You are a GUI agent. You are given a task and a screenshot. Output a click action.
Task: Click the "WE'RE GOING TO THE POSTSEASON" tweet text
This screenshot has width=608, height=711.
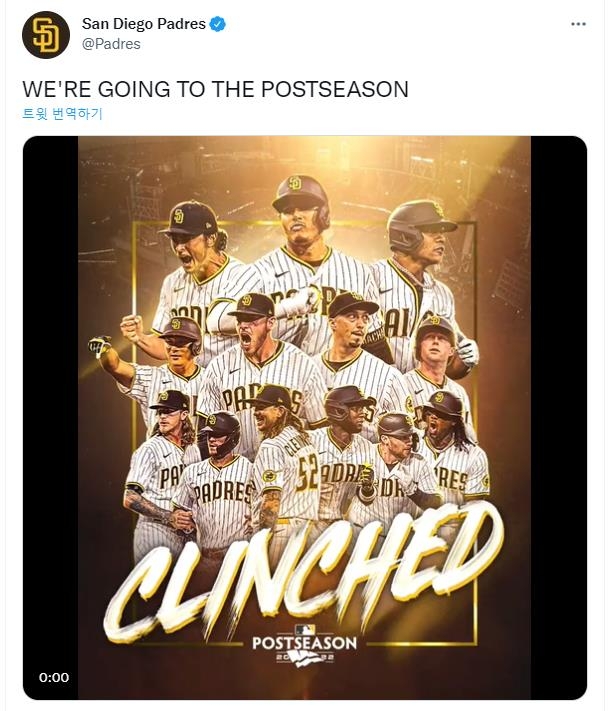coord(215,89)
